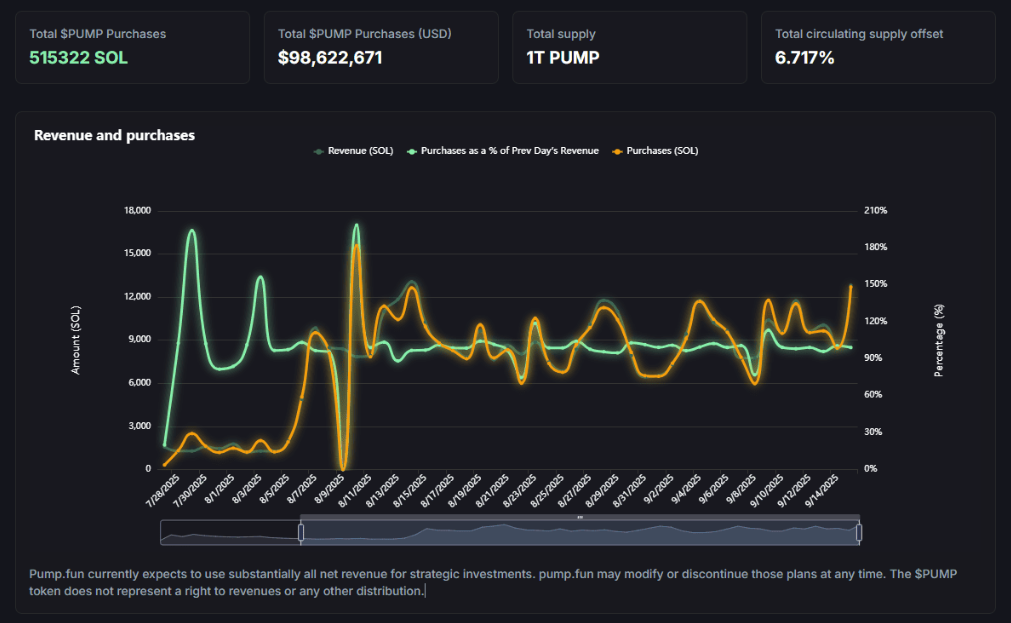Image resolution: width=1011 pixels, height=623 pixels.
Task: Click the 8/11/2025 date label on axis
Action: (356, 491)
